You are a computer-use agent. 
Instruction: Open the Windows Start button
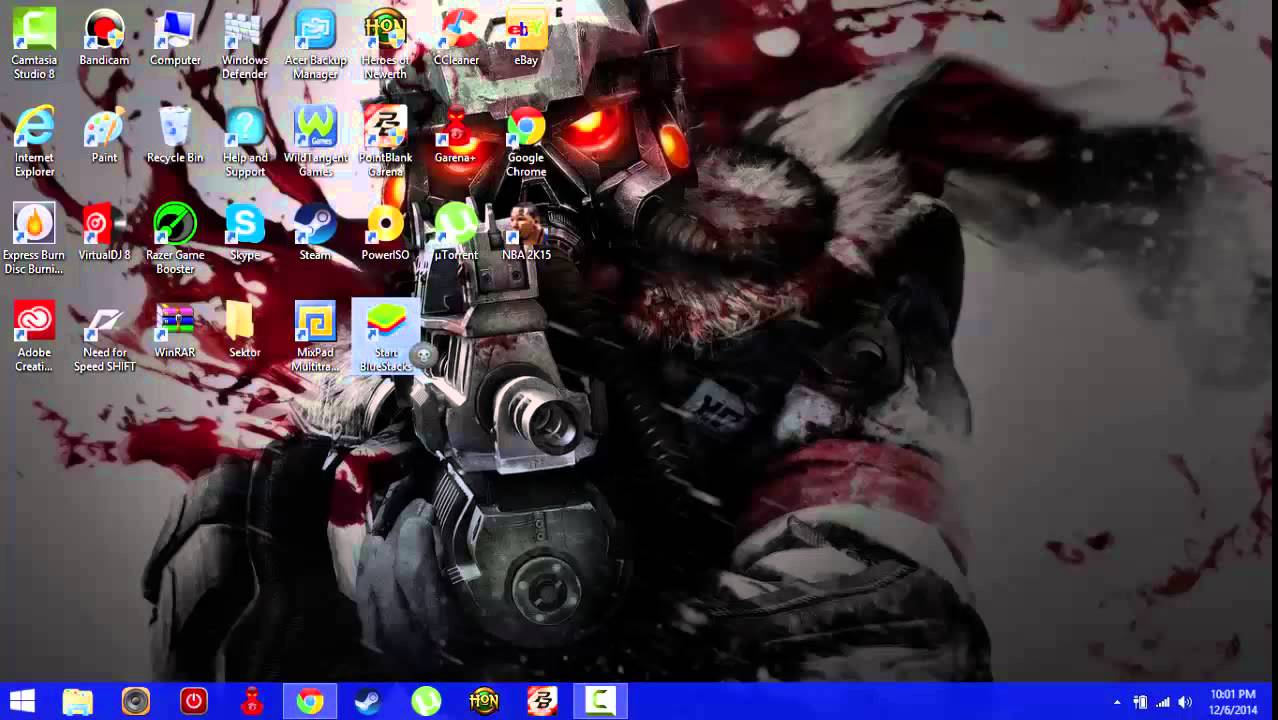pyautogui.click(x=22, y=701)
